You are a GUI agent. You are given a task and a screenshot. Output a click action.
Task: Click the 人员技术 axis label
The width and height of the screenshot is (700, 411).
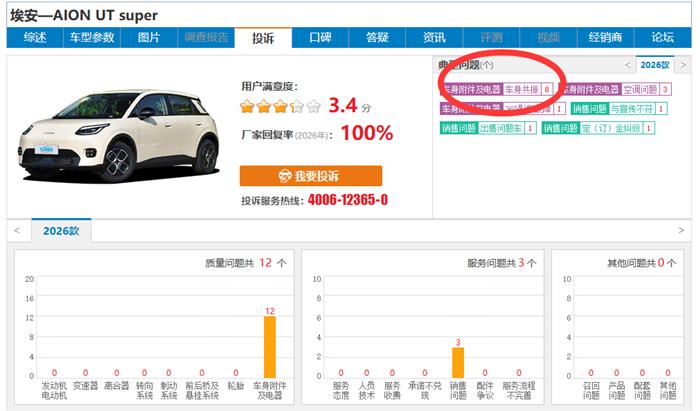point(367,390)
